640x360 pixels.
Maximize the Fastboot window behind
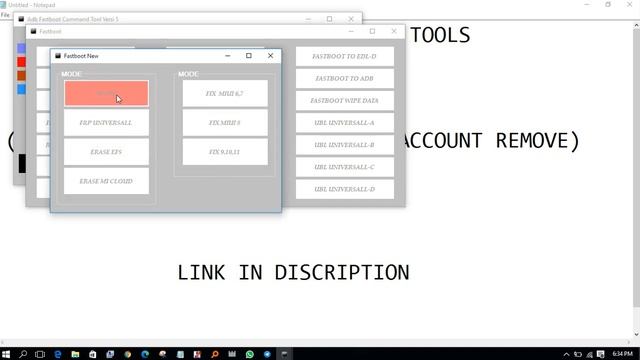(372, 31)
